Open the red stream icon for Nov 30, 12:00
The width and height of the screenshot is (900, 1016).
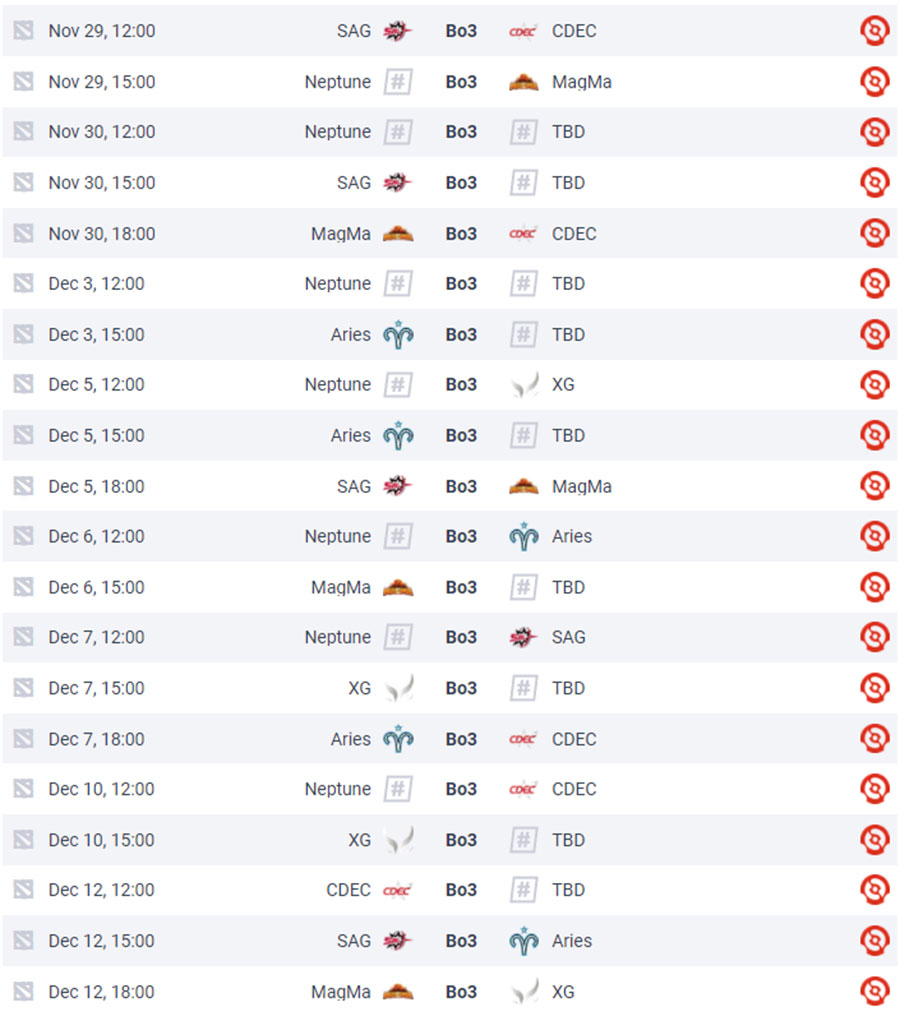coord(874,132)
